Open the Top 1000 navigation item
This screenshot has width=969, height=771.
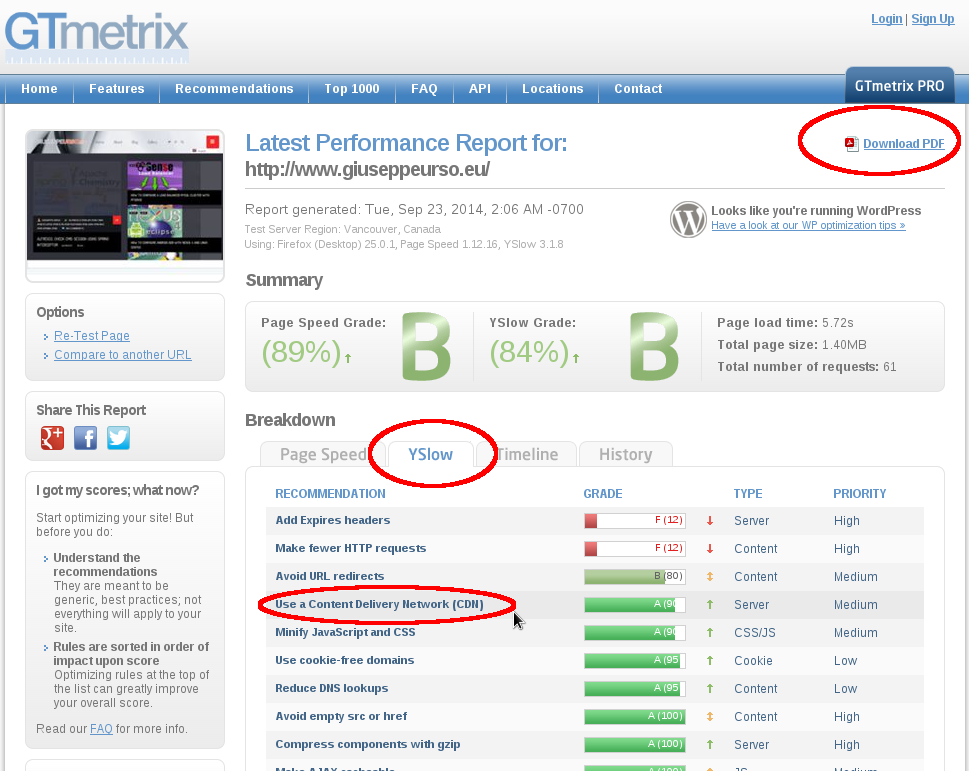[352, 89]
